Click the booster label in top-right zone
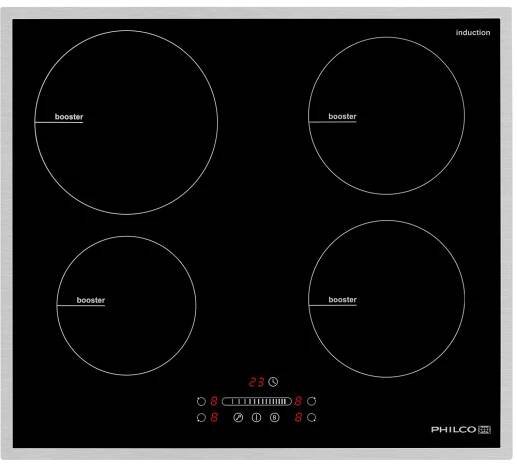The image size is (517, 464). pos(342,116)
